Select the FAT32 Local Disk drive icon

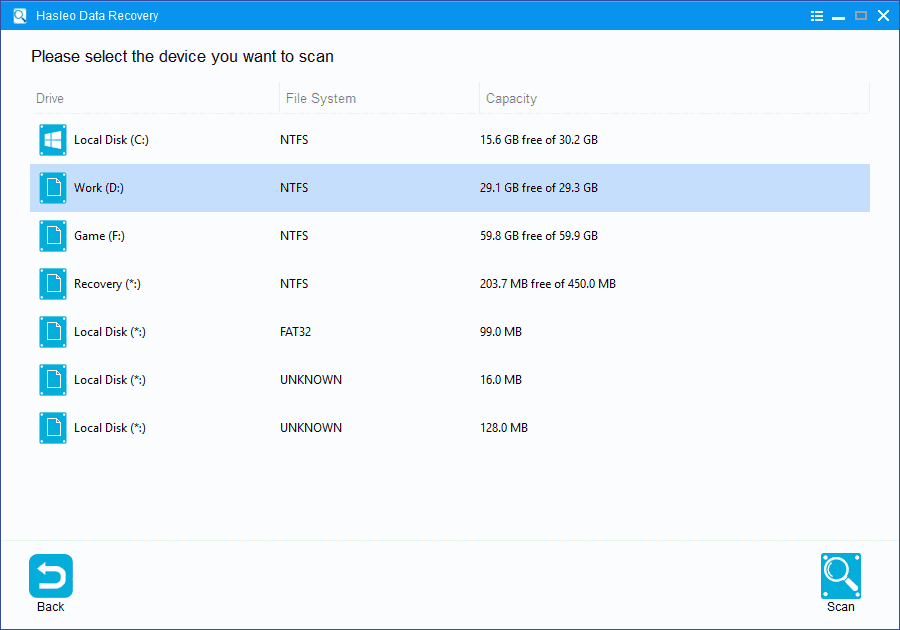pos(52,331)
